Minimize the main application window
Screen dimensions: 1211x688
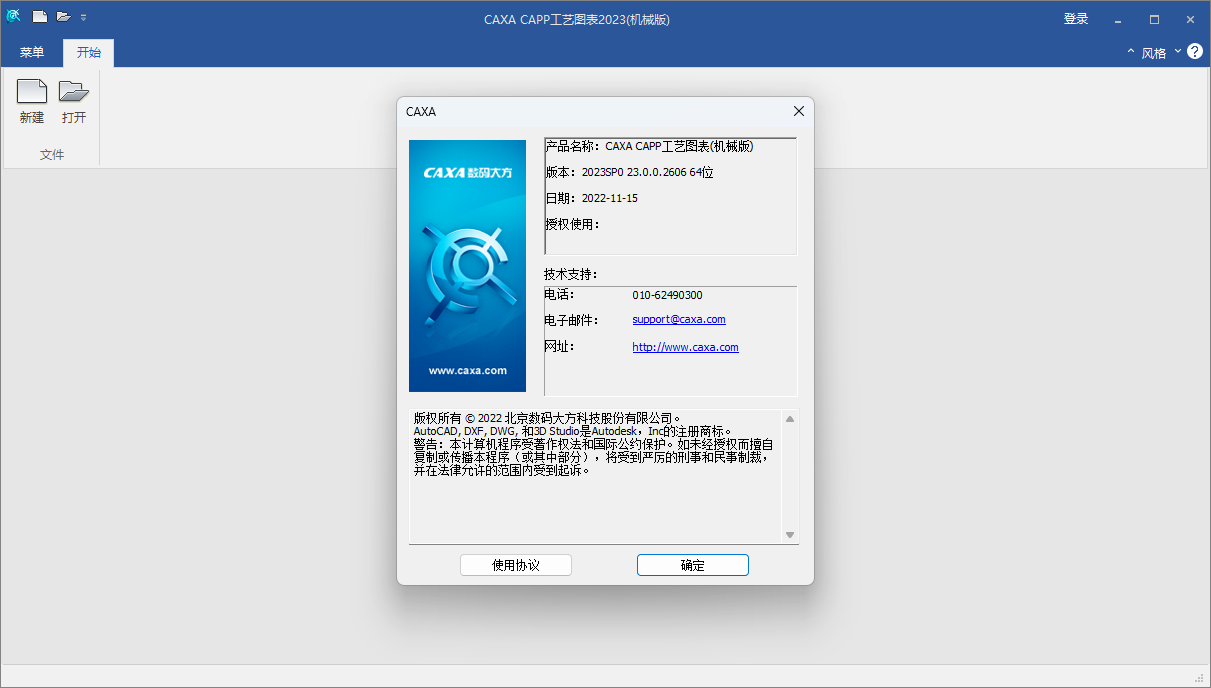tap(1118, 19)
